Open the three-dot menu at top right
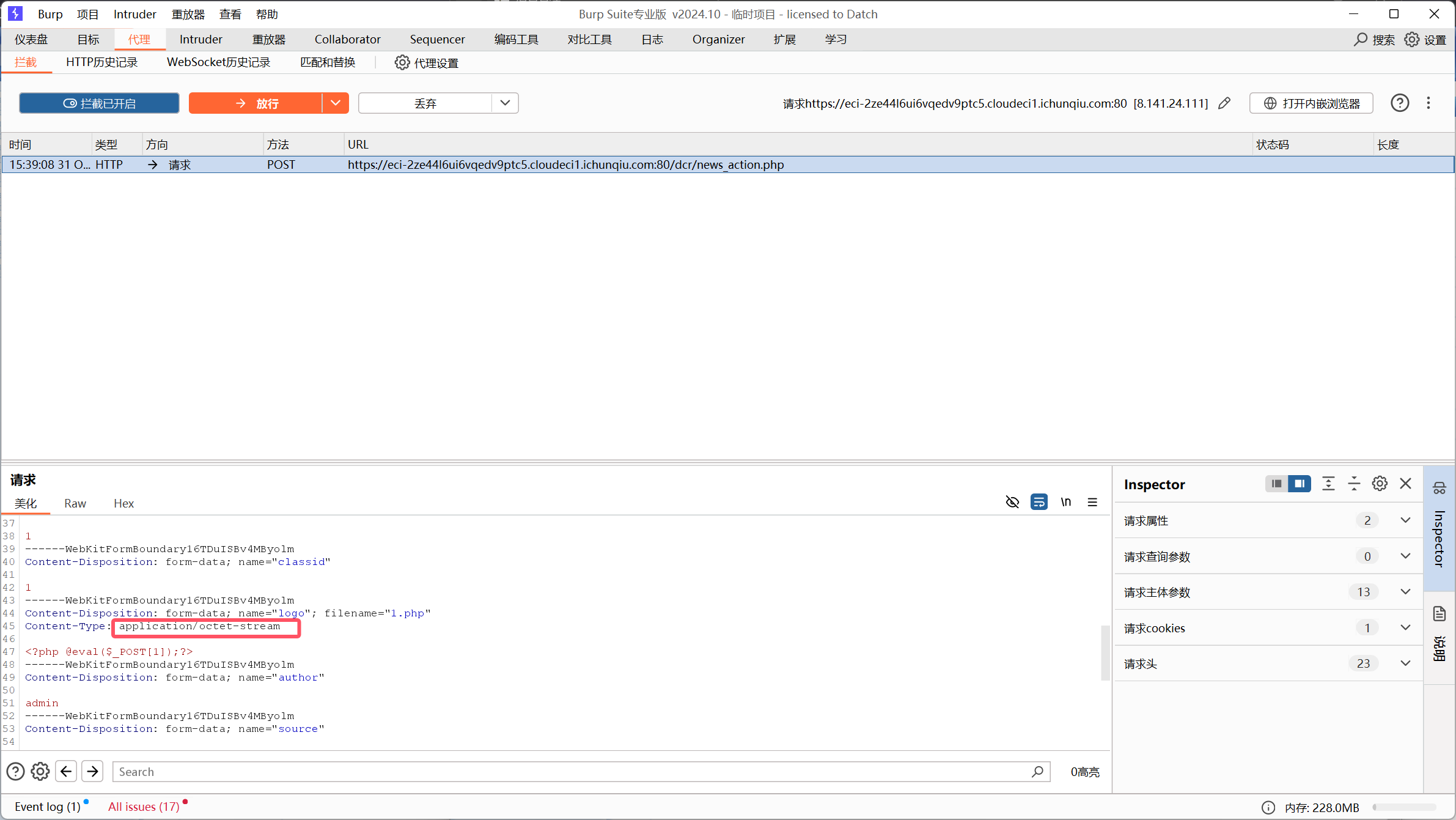 [x=1429, y=103]
